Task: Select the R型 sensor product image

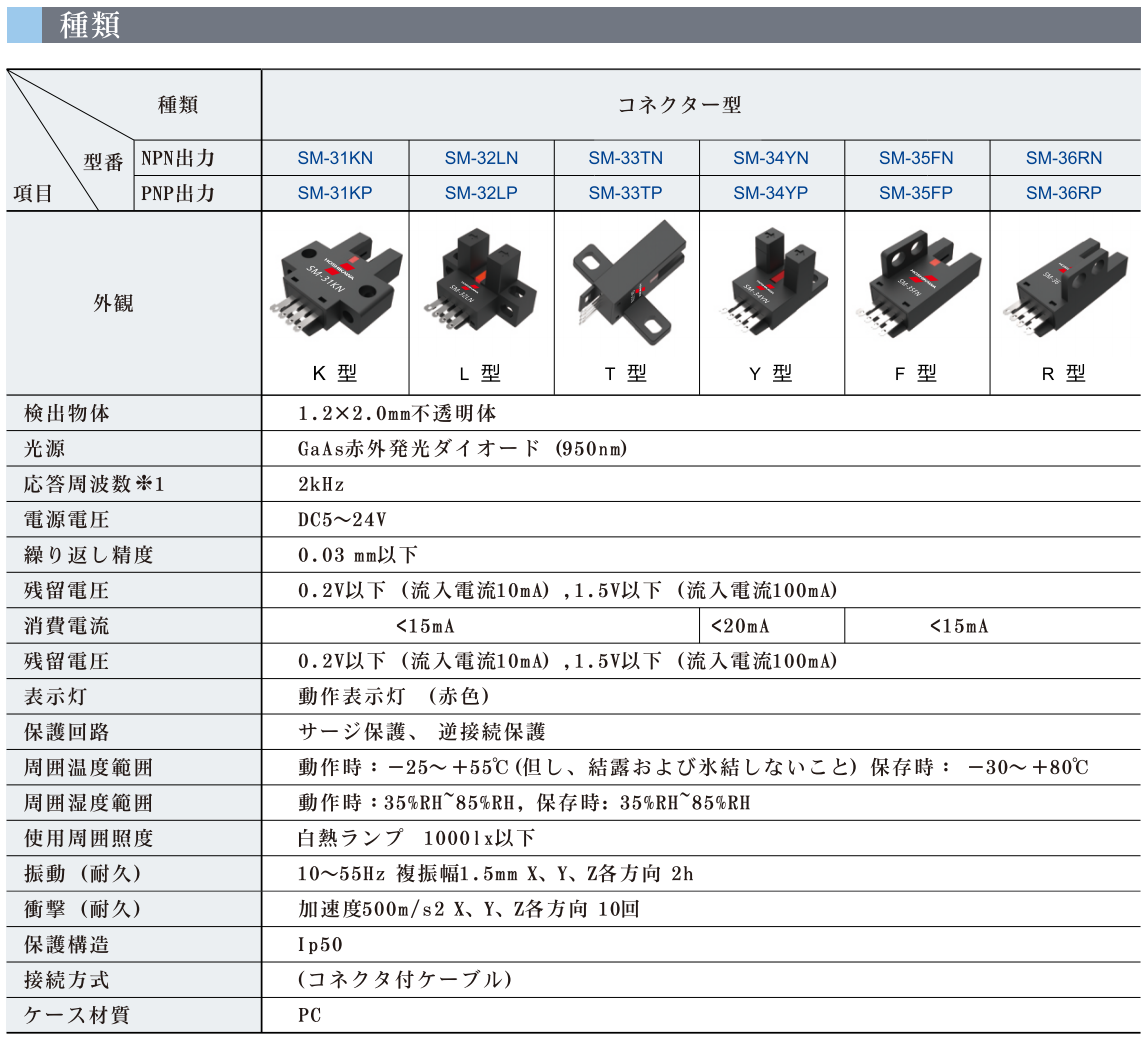Action: 1063,286
